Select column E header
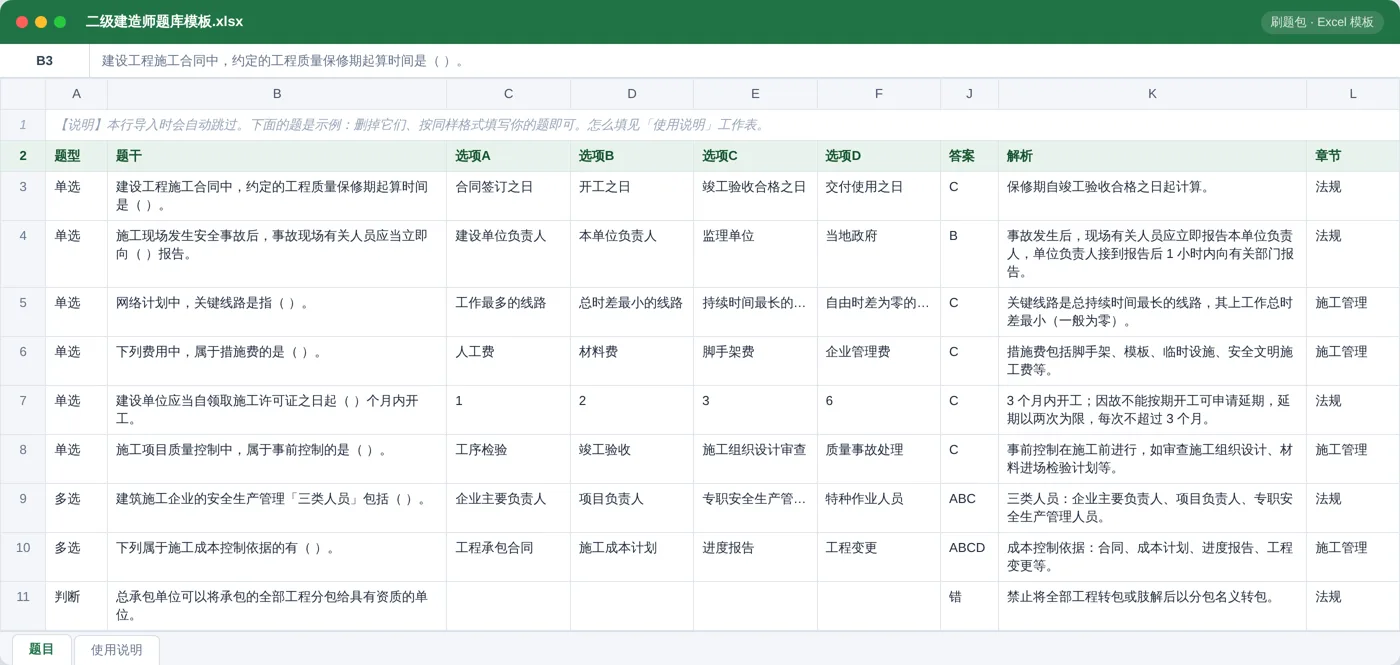1400x665 pixels. tap(755, 94)
